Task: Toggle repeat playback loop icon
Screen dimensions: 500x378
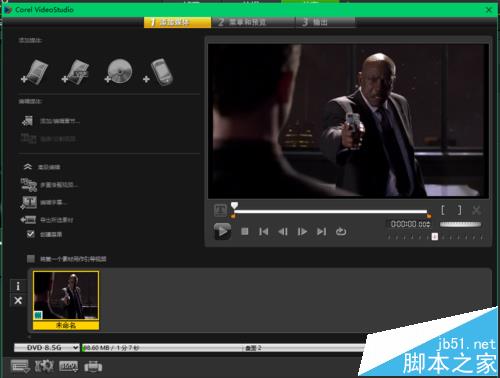Action: (x=341, y=231)
